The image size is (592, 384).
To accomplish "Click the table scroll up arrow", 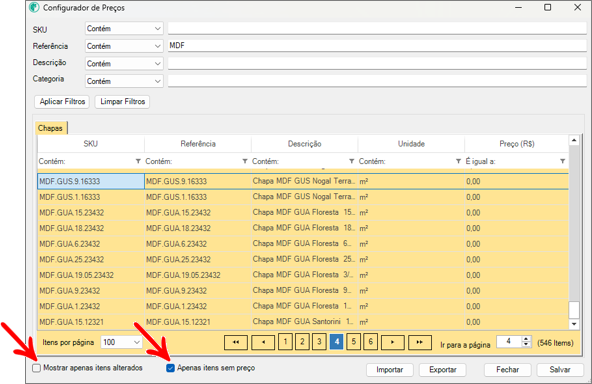I will coord(574,140).
